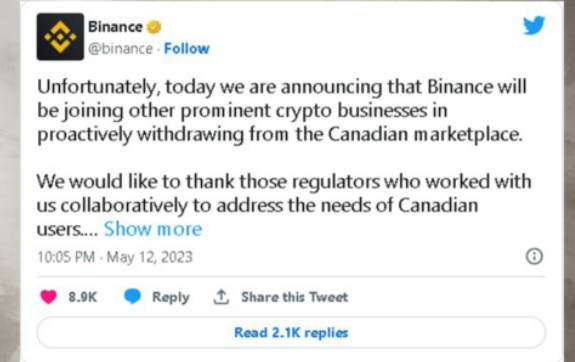Image resolution: width=575 pixels, height=362 pixels.
Task: Click the Binance logo avatar
Action: click(60, 37)
